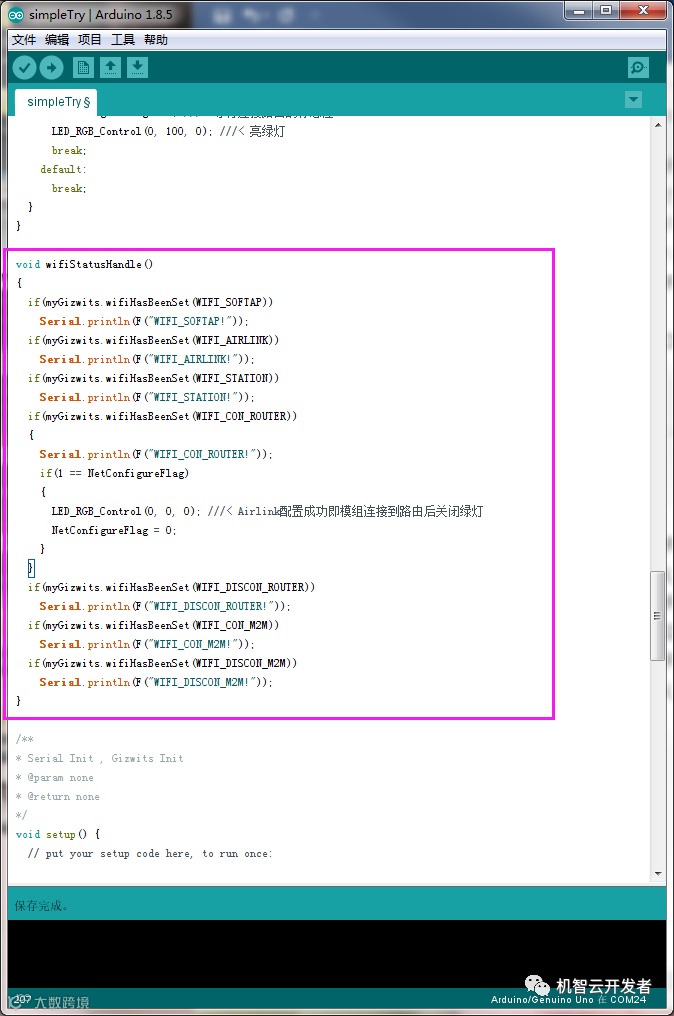The height and width of the screenshot is (1016, 674).
Task: Click the '* @return none' comment line
Action: pos(58,796)
